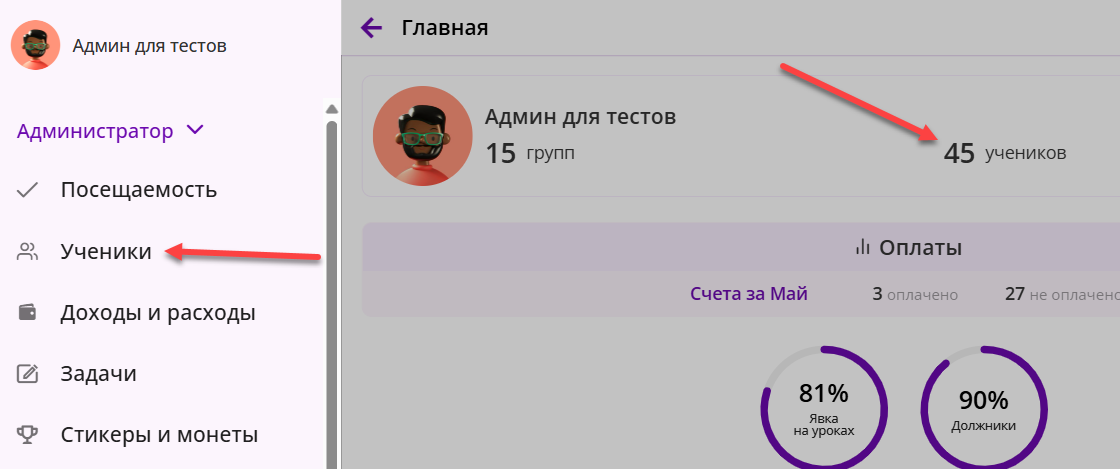This screenshot has width=1120, height=469.
Task: Click the wallet icon for Доходы и расходы
Action: pos(27,313)
